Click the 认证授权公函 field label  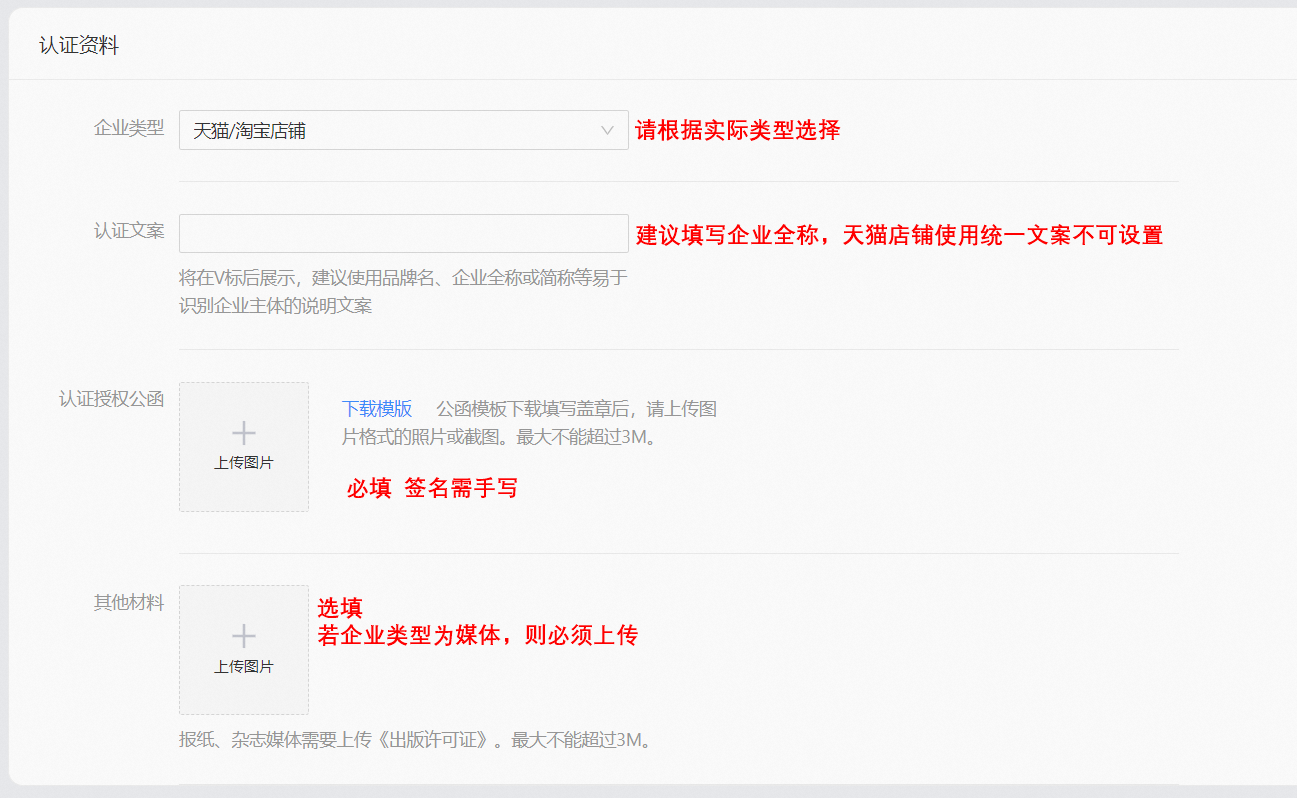[x=112, y=399]
